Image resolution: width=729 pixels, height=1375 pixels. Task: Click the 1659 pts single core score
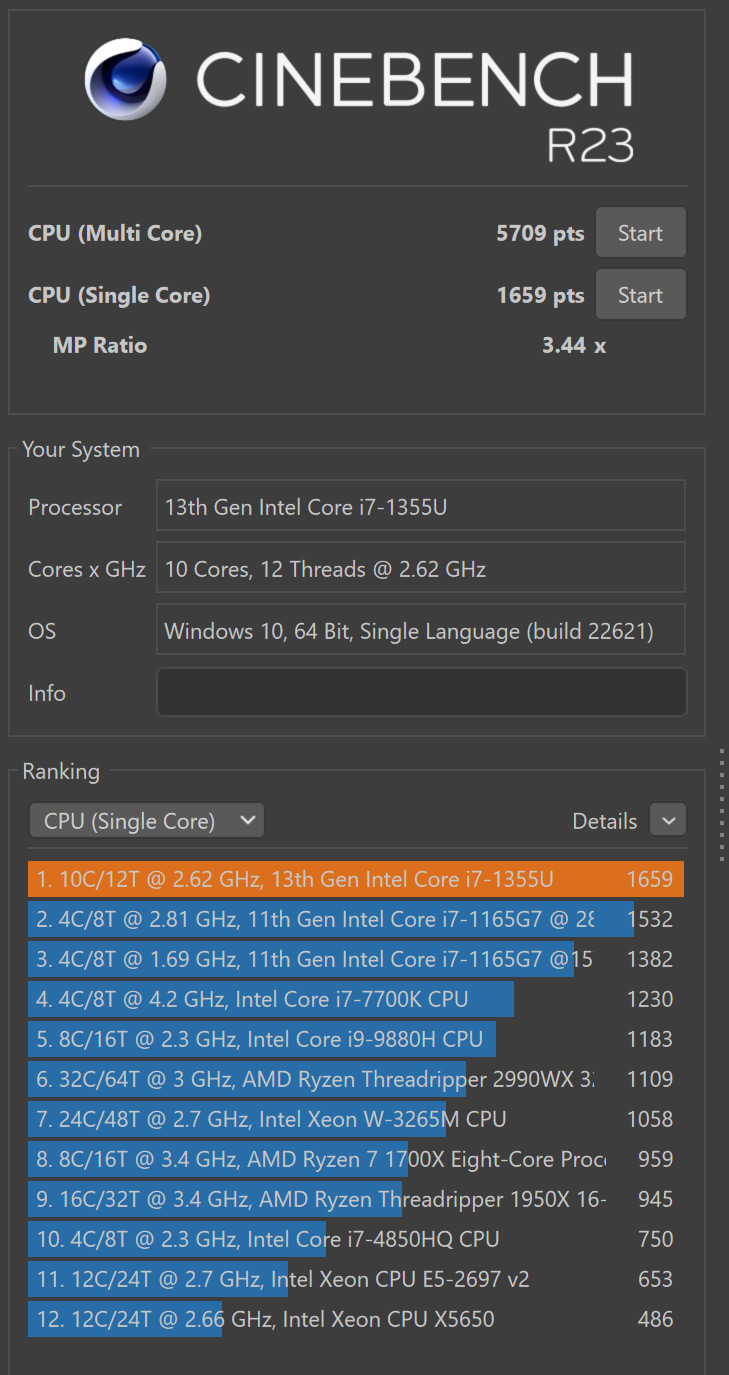(x=540, y=295)
